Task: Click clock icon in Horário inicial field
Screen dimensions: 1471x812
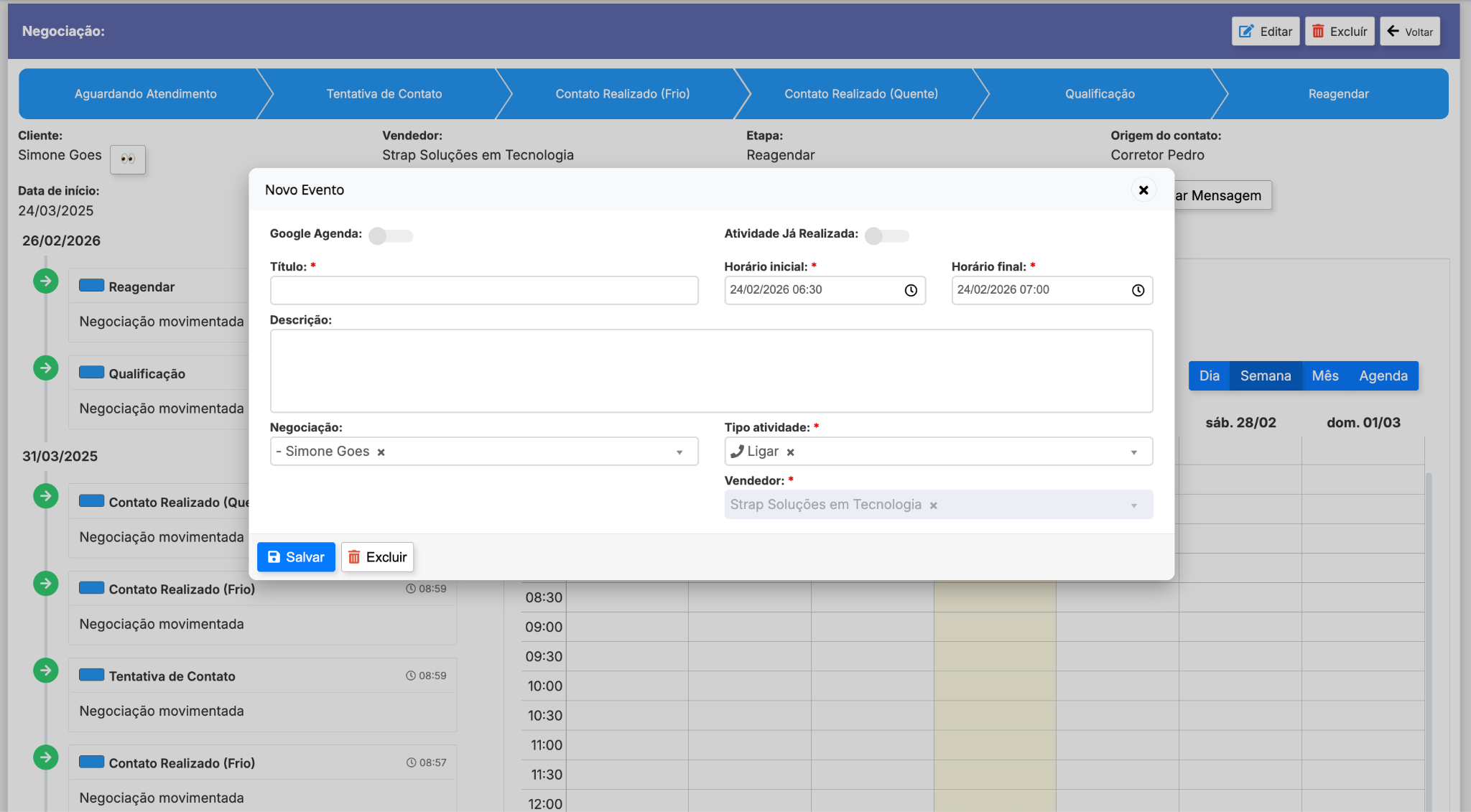Action: coord(910,290)
